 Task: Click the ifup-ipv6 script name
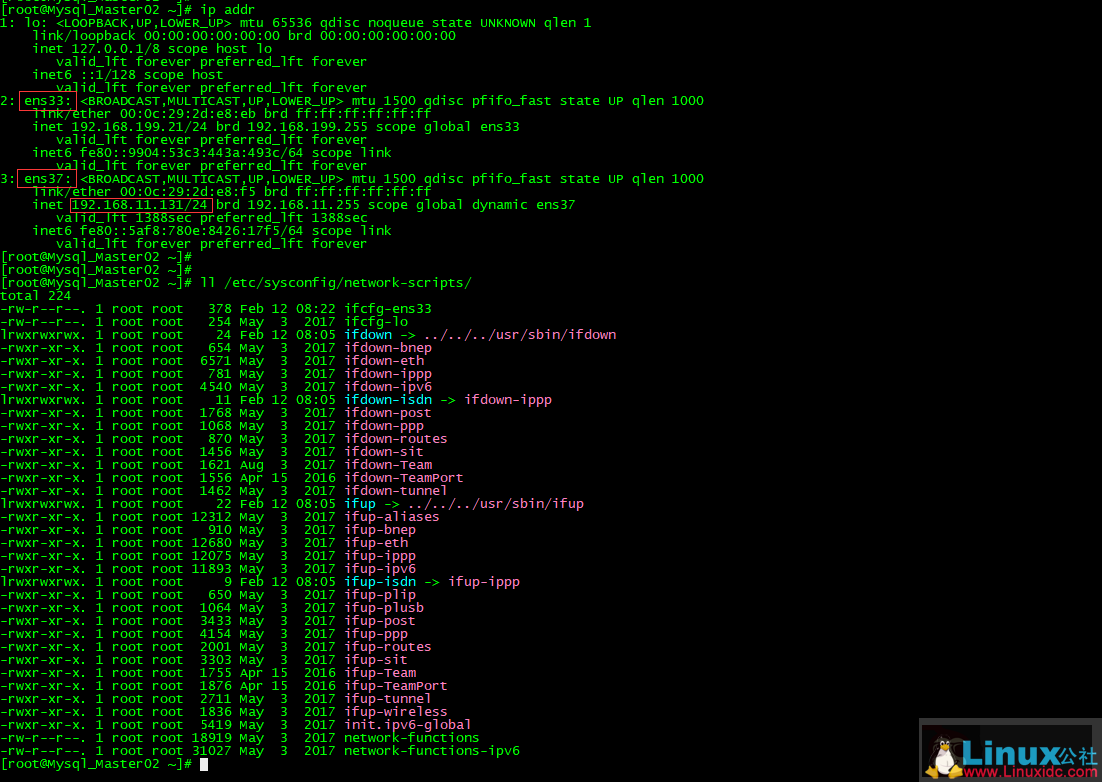click(x=380, y=568)
